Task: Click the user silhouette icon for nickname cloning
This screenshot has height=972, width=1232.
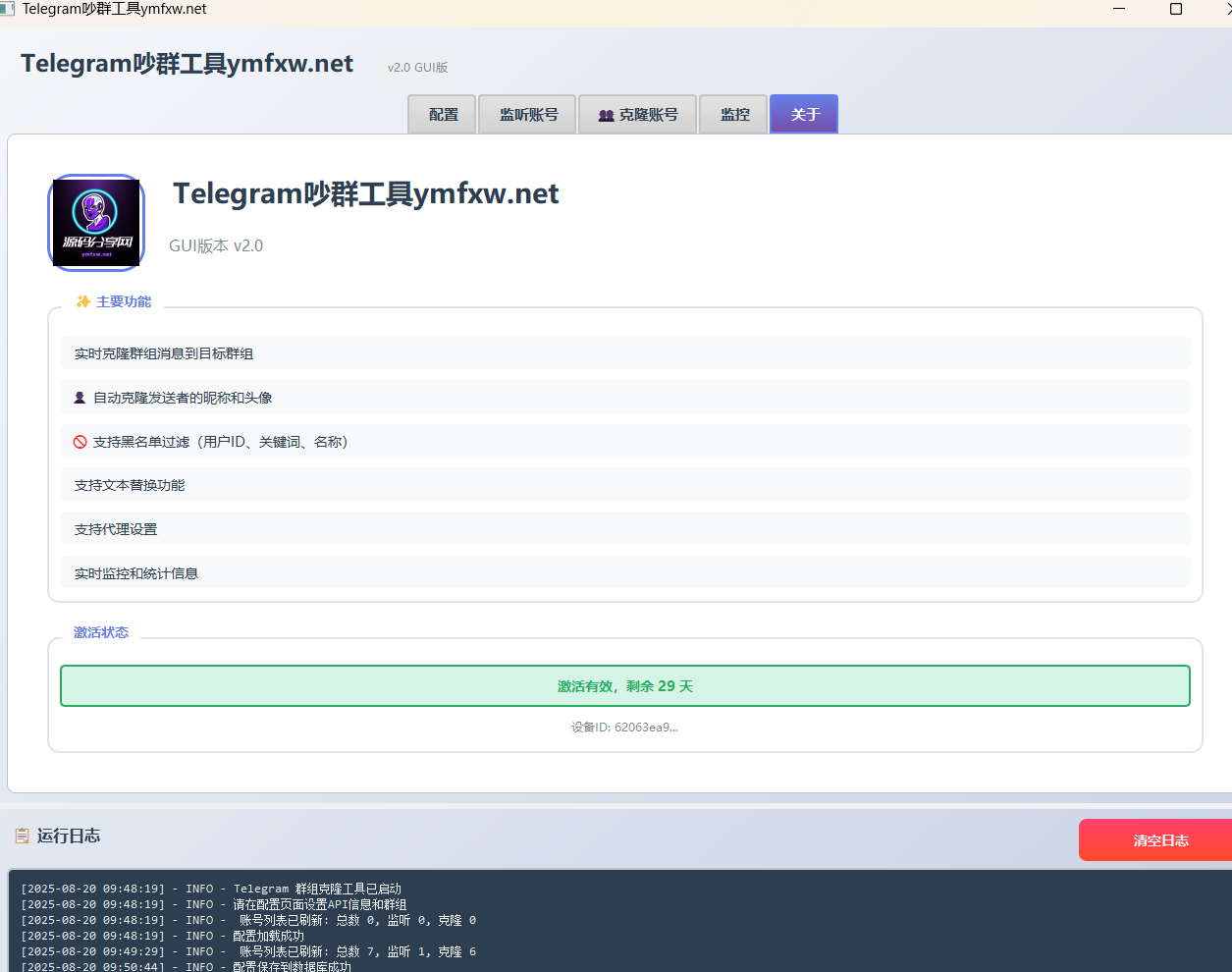Action: point(80,398)
